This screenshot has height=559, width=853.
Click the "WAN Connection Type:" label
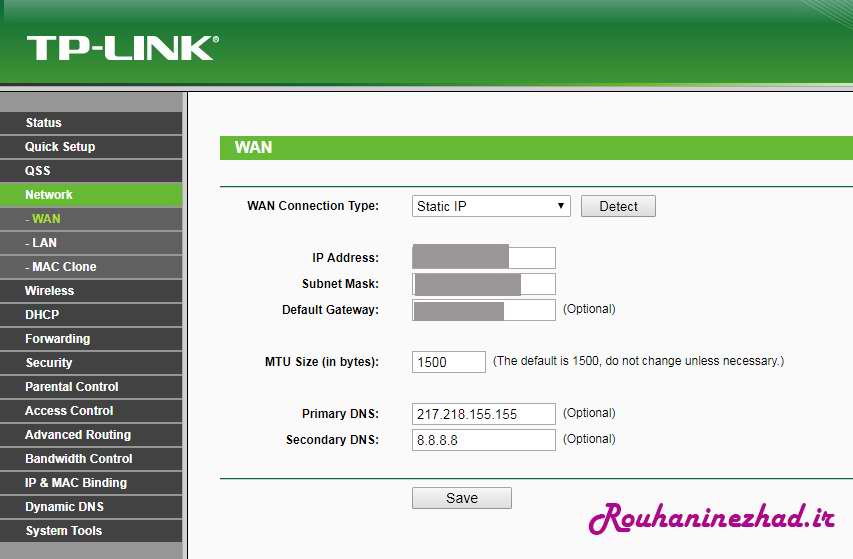pyautogui.click(x=313, y=206)
